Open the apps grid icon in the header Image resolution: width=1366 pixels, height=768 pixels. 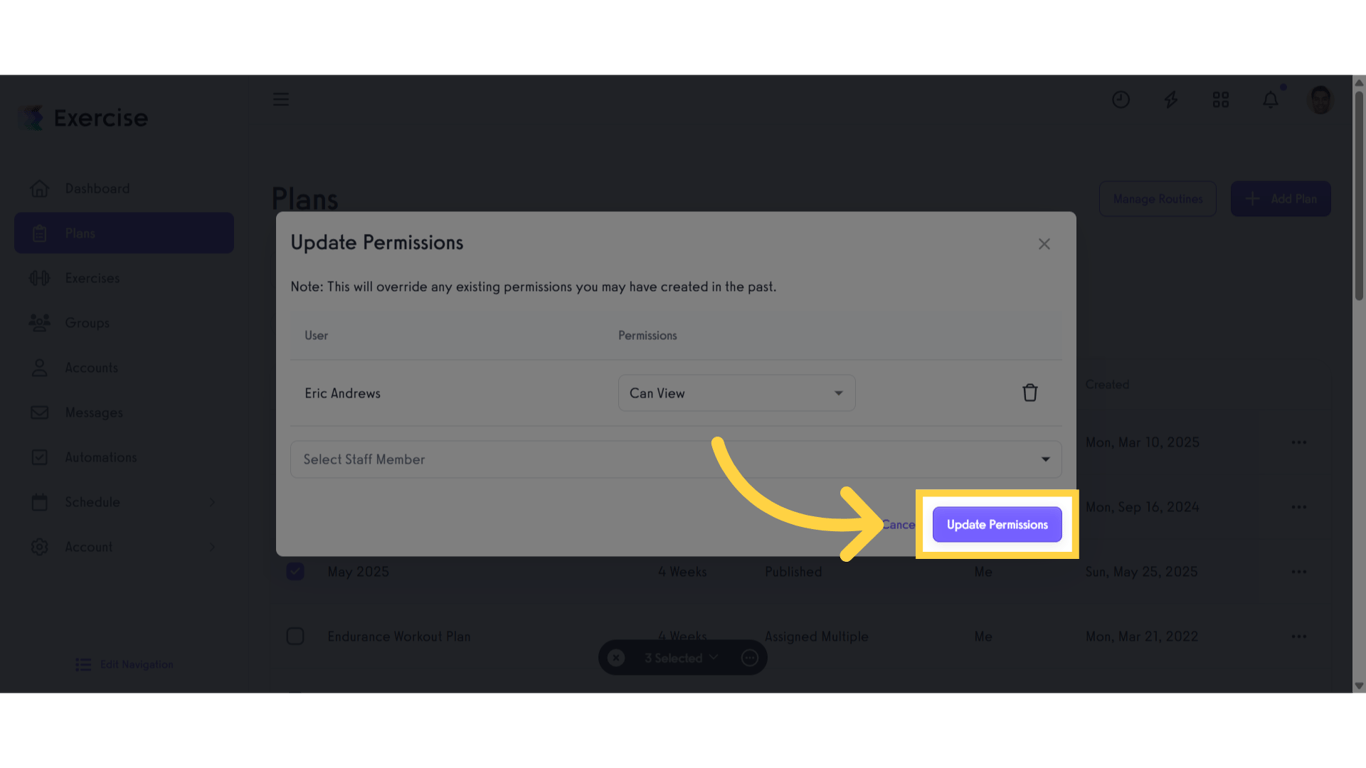point(1220,99)
